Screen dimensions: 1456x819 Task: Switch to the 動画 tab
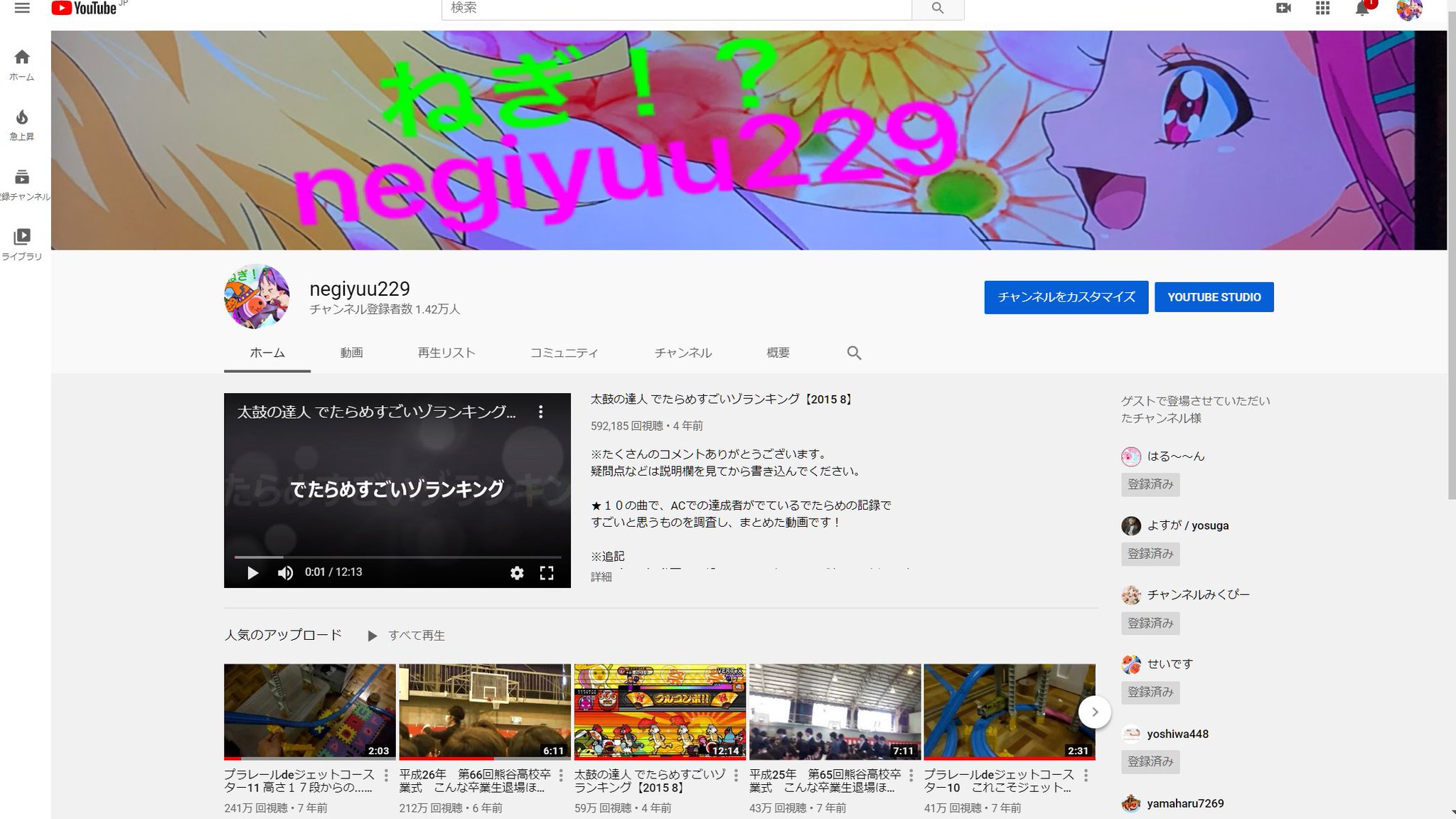(351, 353)
